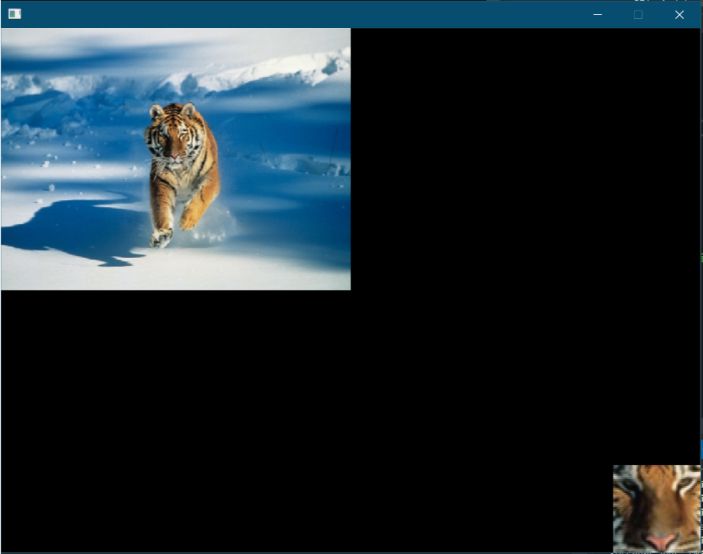This screenshot has width=703, height=554.
Task: Click the blank blue title bar area
Action: pos(300,14)
